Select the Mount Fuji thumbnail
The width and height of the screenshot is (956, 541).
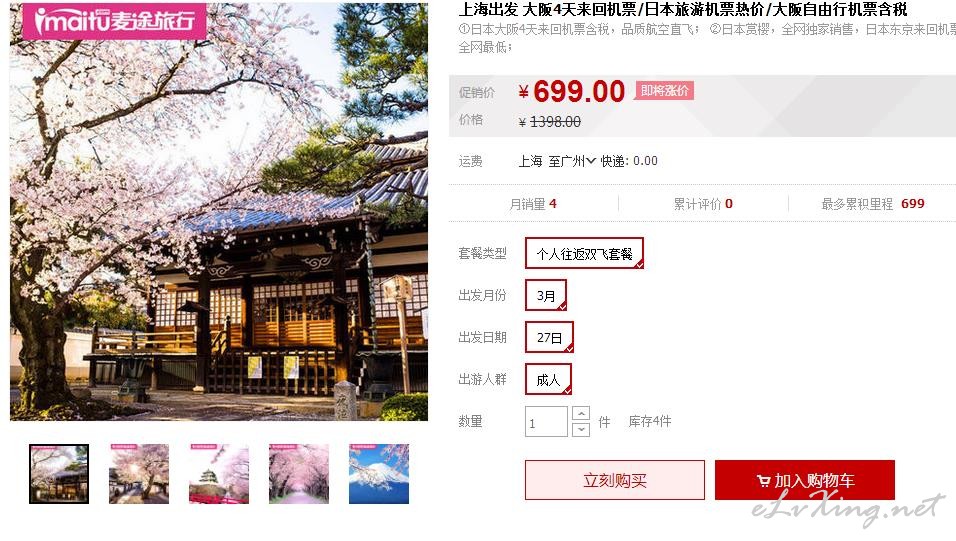(x=379, y=474)
